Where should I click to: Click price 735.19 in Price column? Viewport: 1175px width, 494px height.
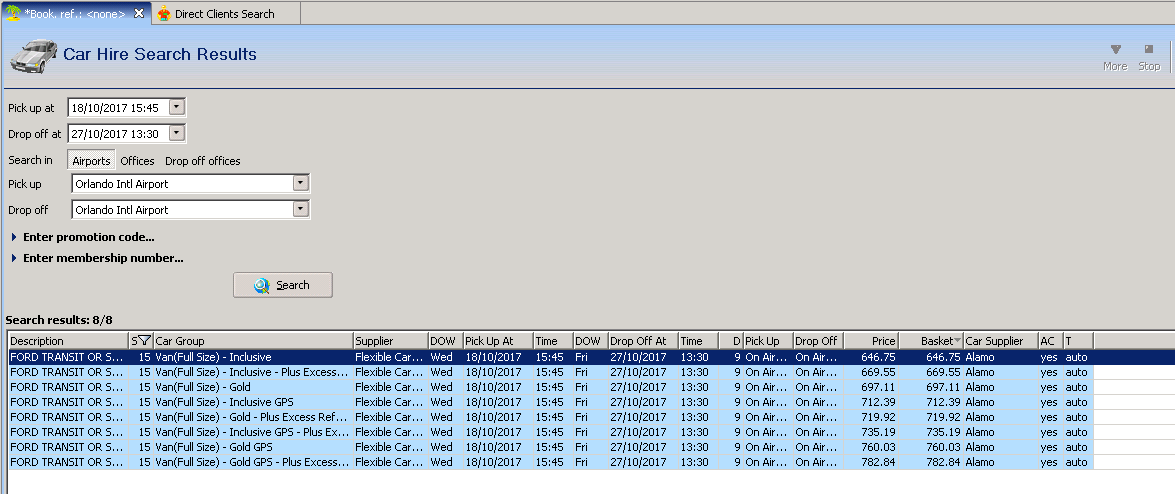coord(878,433)
